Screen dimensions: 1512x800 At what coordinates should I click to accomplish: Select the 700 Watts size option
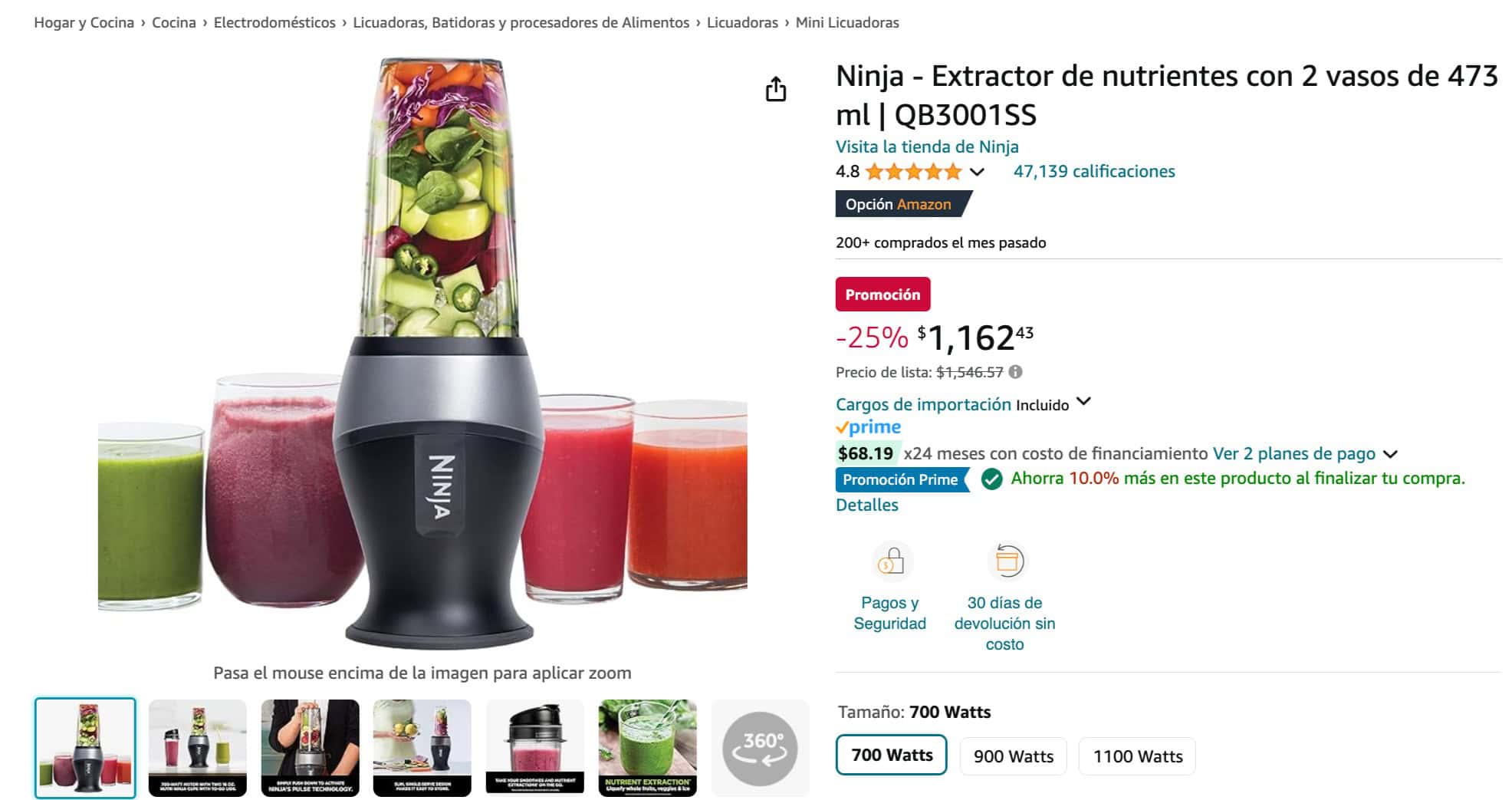click(x=892, y=756)
